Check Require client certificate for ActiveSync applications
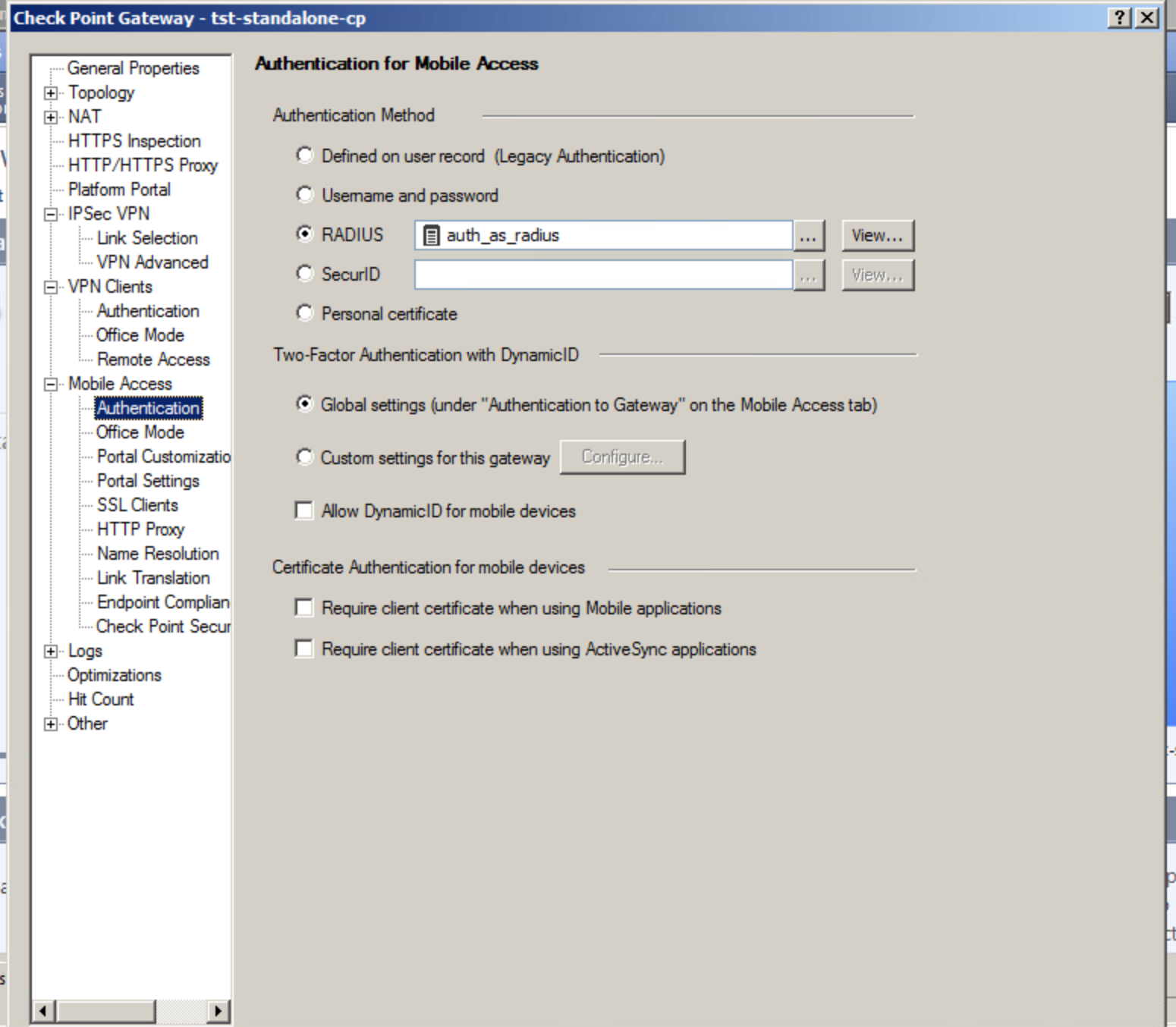The width and height of the screenshot is (1176, 1027). point(304,649)
